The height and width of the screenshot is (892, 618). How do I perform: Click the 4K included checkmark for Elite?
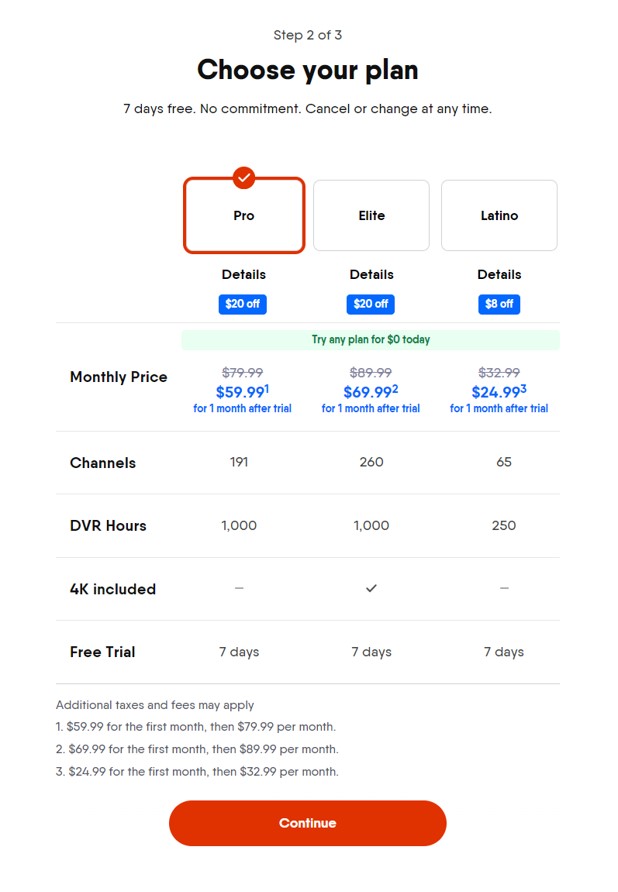[371, 588]
